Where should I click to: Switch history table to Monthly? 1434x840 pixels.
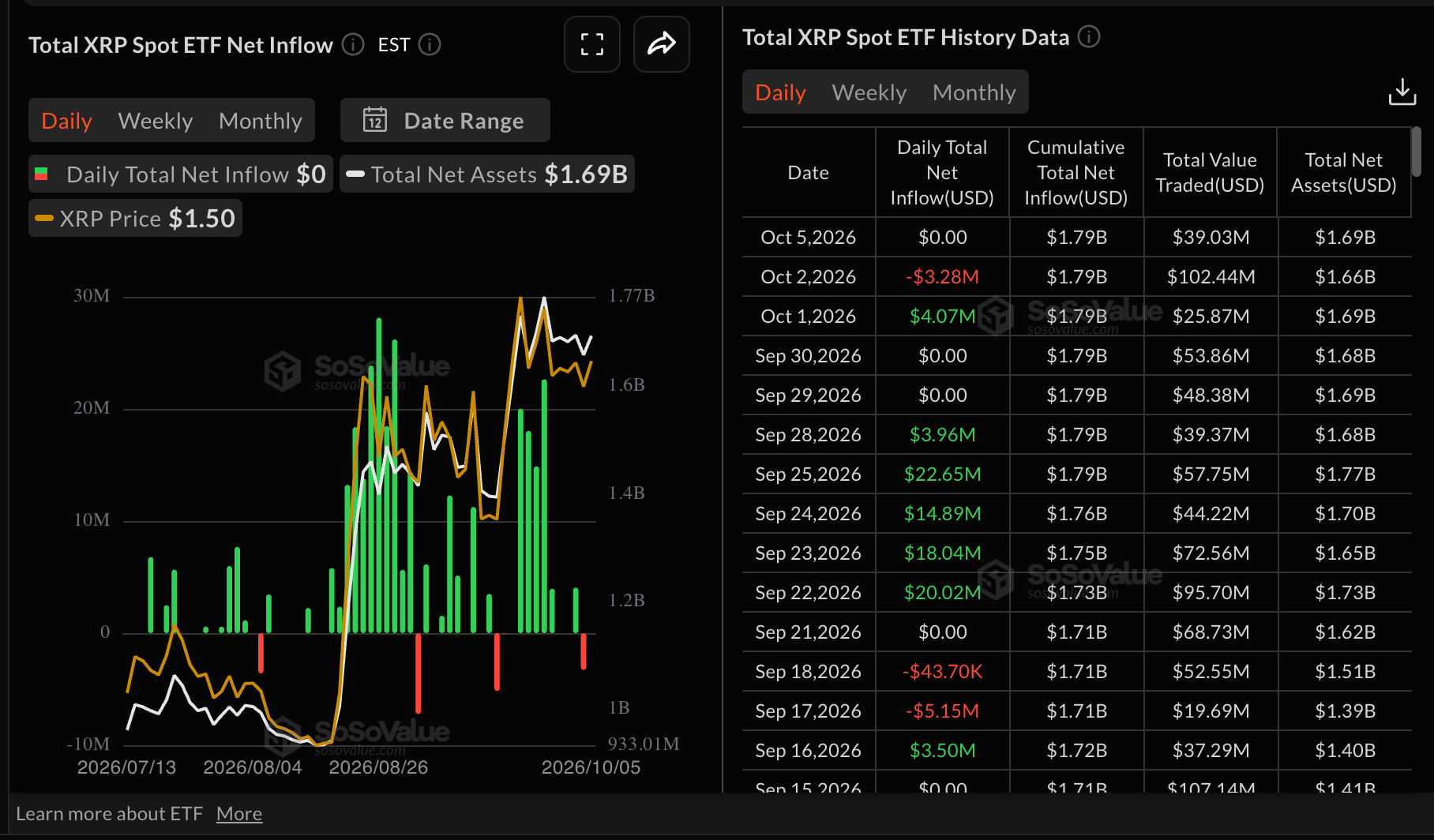974,92
